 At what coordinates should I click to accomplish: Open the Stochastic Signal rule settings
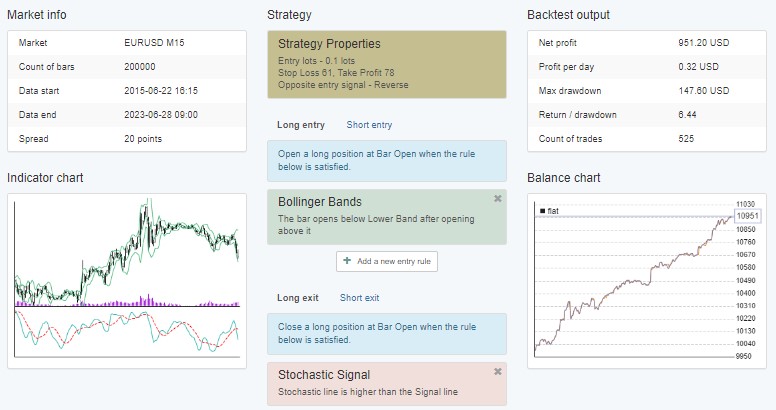pos(387,384)
